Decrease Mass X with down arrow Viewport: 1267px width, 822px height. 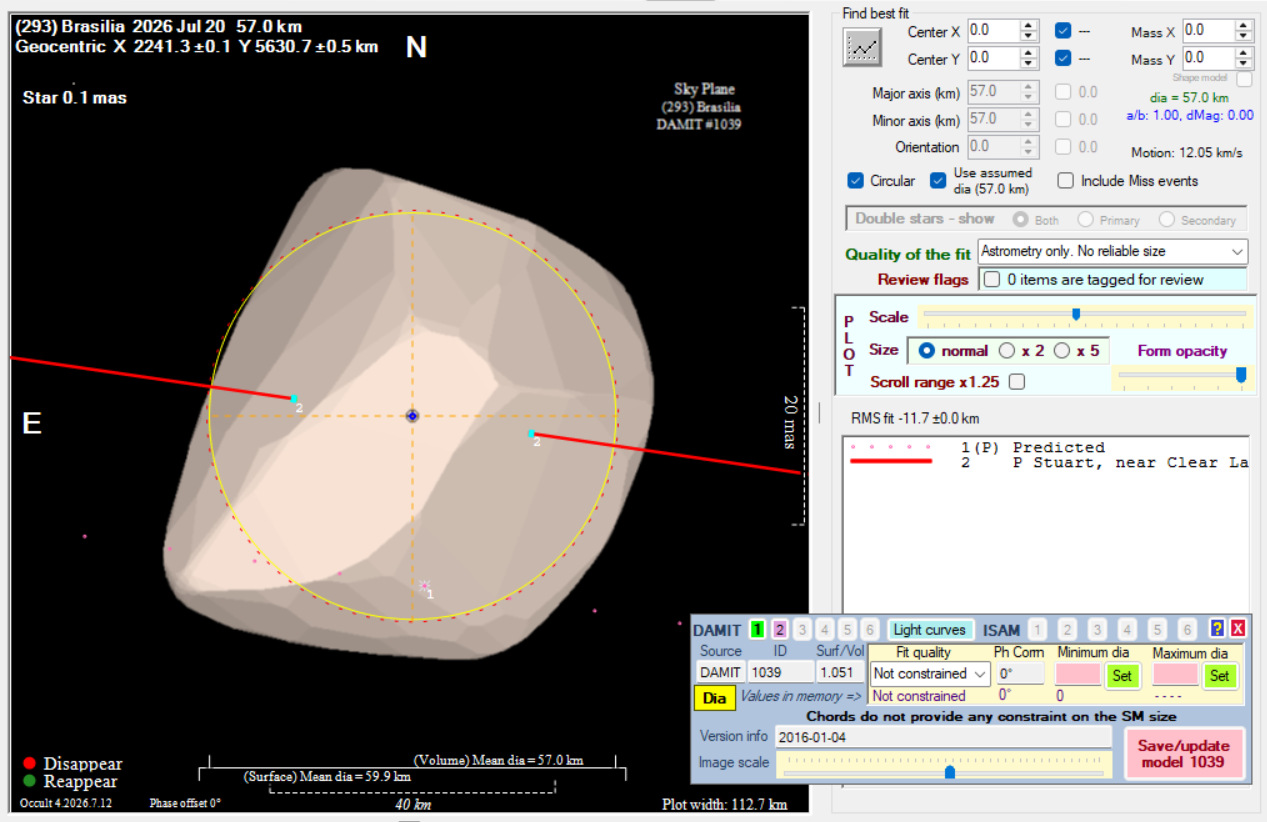[1245, 36]
